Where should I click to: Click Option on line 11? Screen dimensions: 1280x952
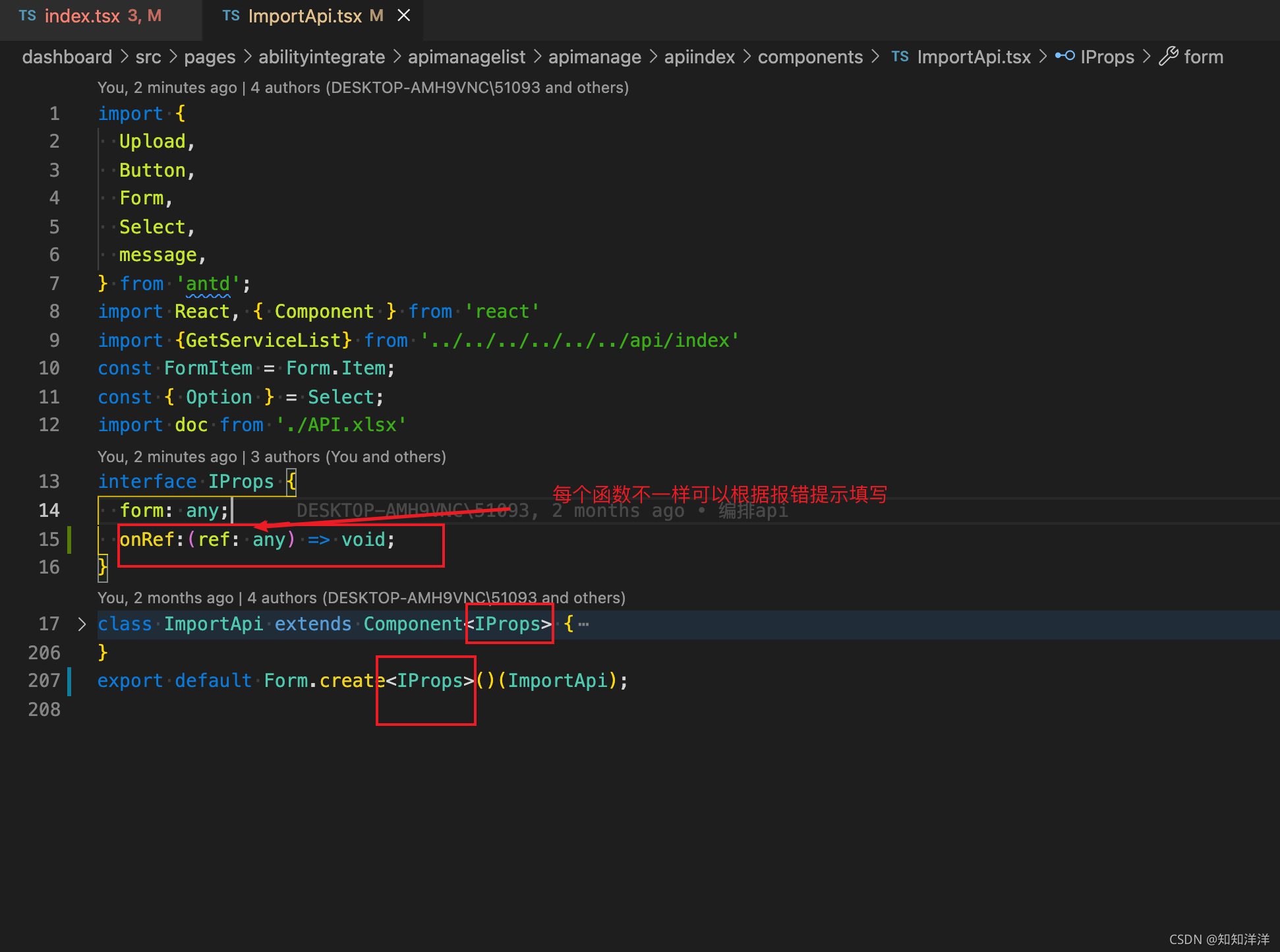pyautogui.click(x=219, y=398)
